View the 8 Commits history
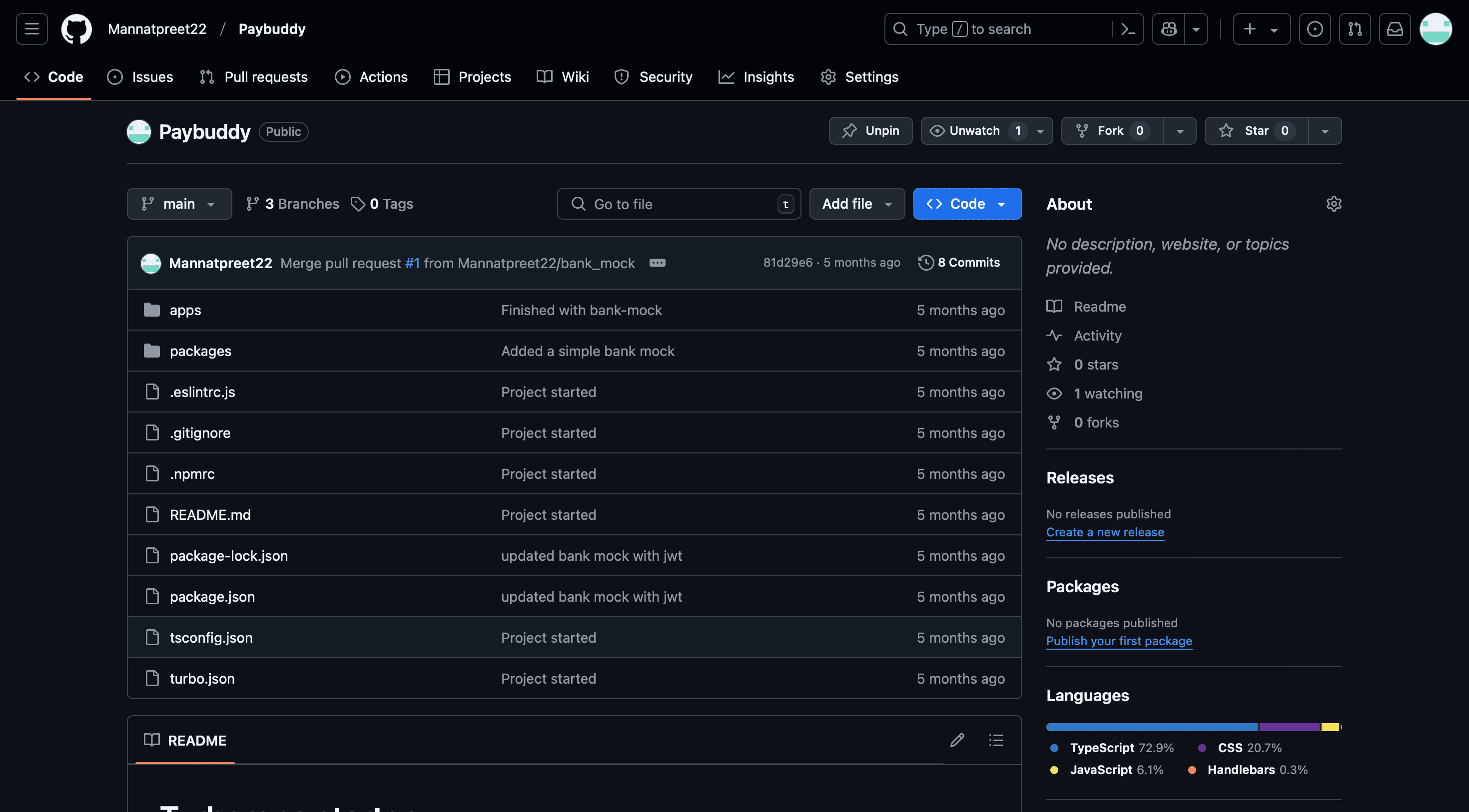1469x812 pixels. pos(959,263)
